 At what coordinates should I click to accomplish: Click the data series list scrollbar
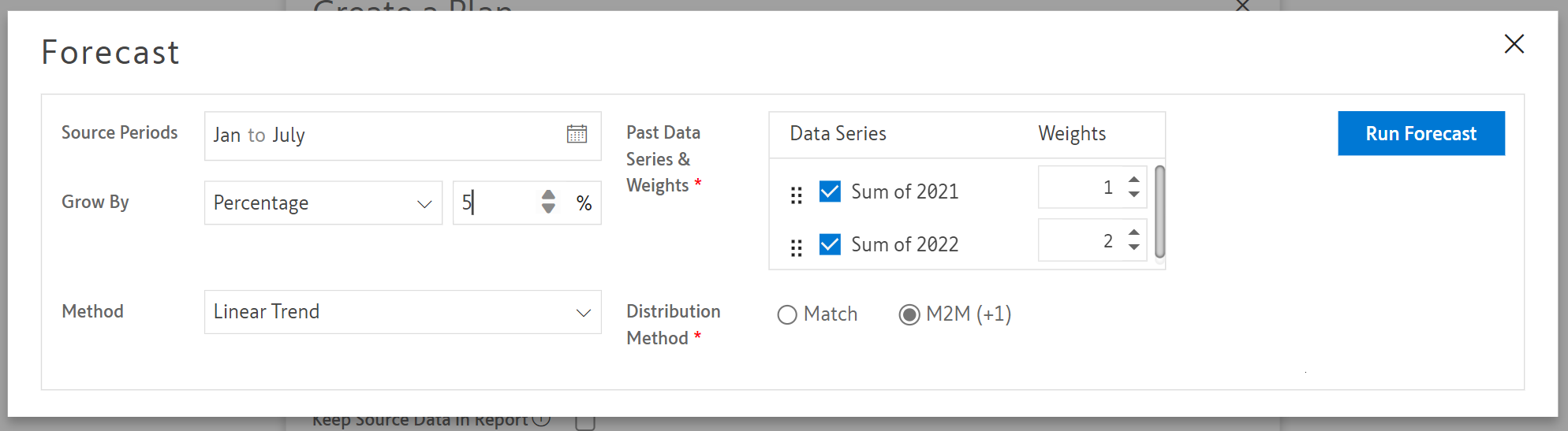pos(1159,211)
